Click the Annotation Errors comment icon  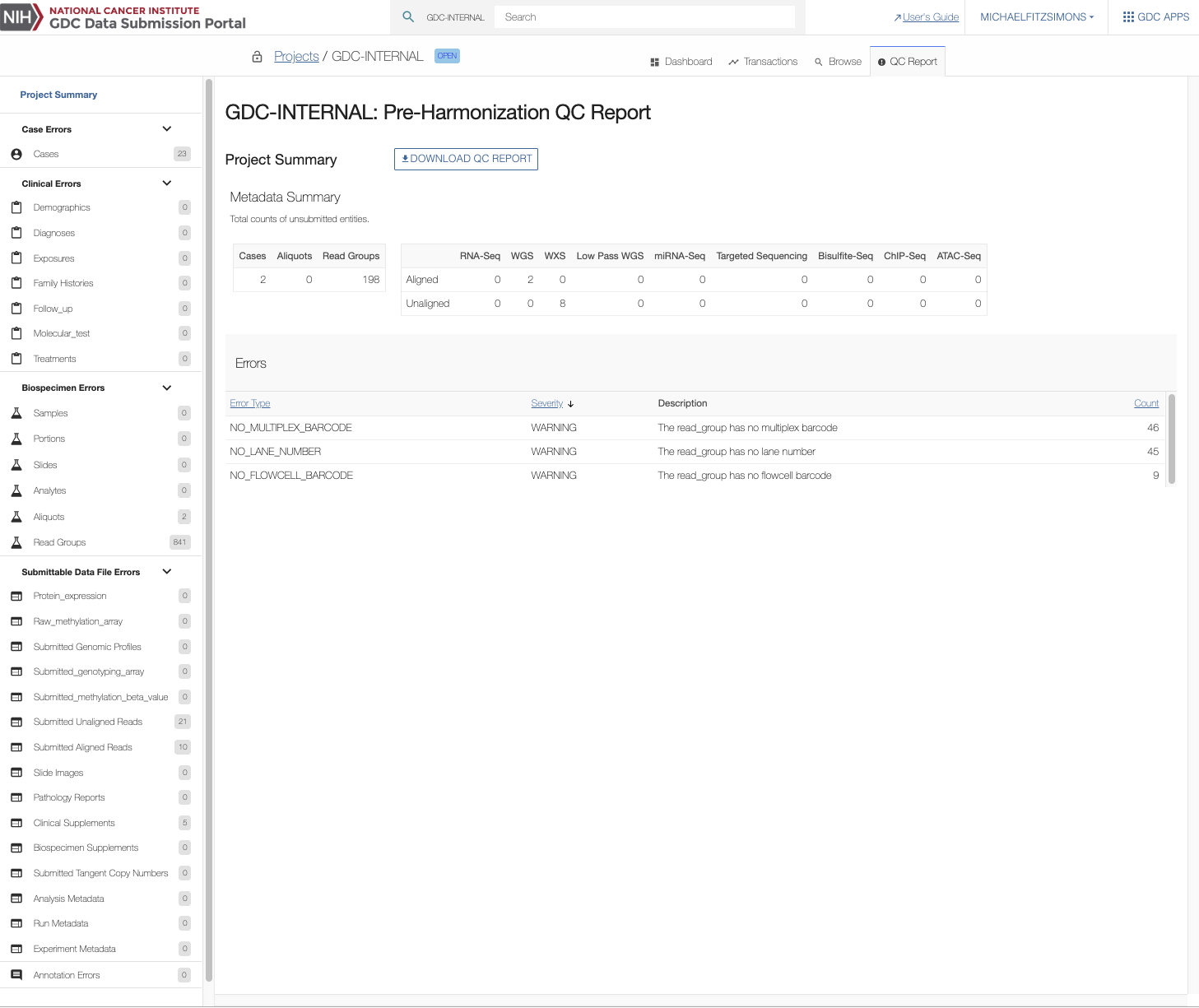16,975
